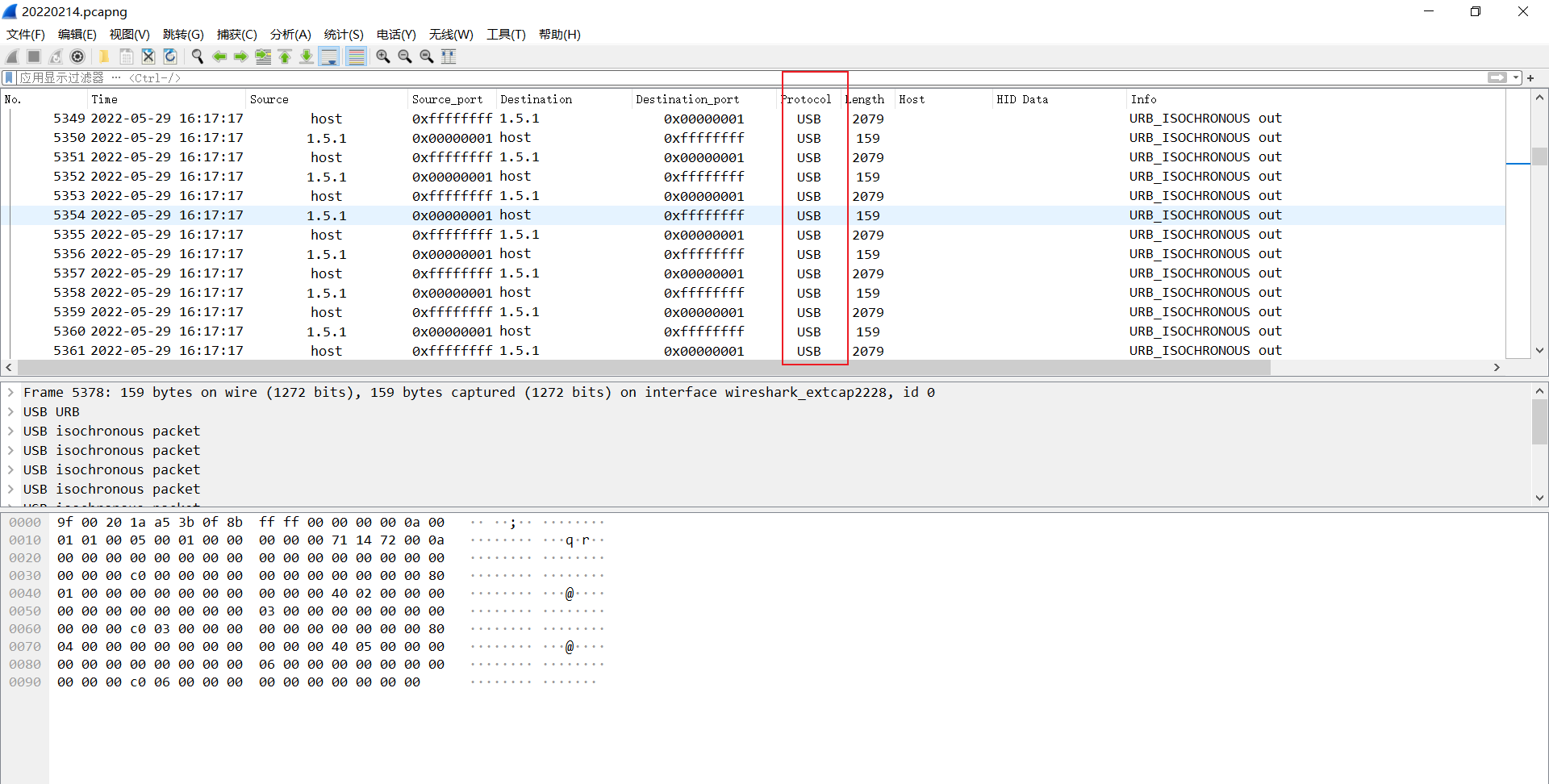
Task: Open capture options with the gear icon
Action: point(77,56)
